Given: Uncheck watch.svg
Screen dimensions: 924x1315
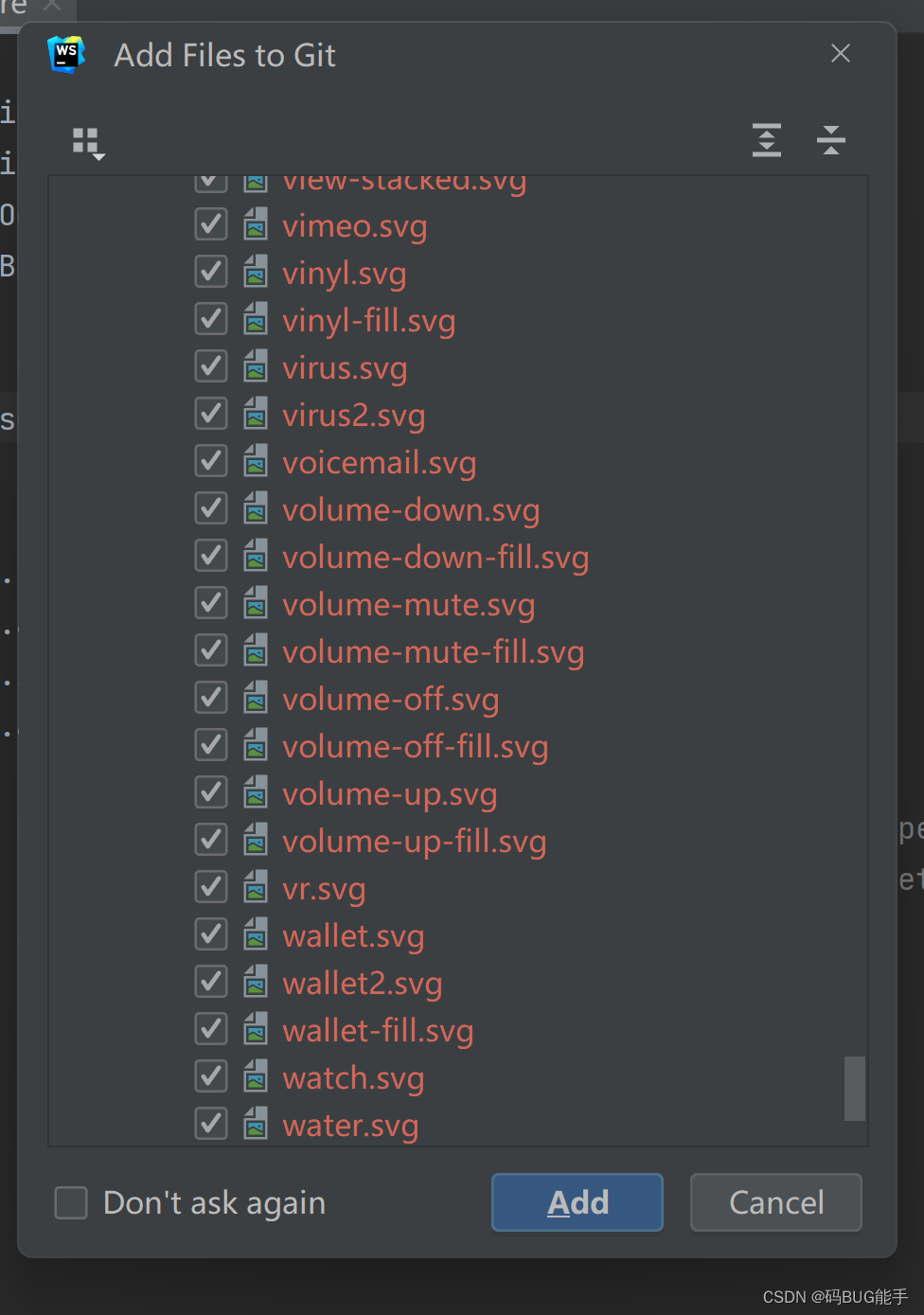Looking at the screenshot, I should pyautogui.click(x=210, y=1076).
